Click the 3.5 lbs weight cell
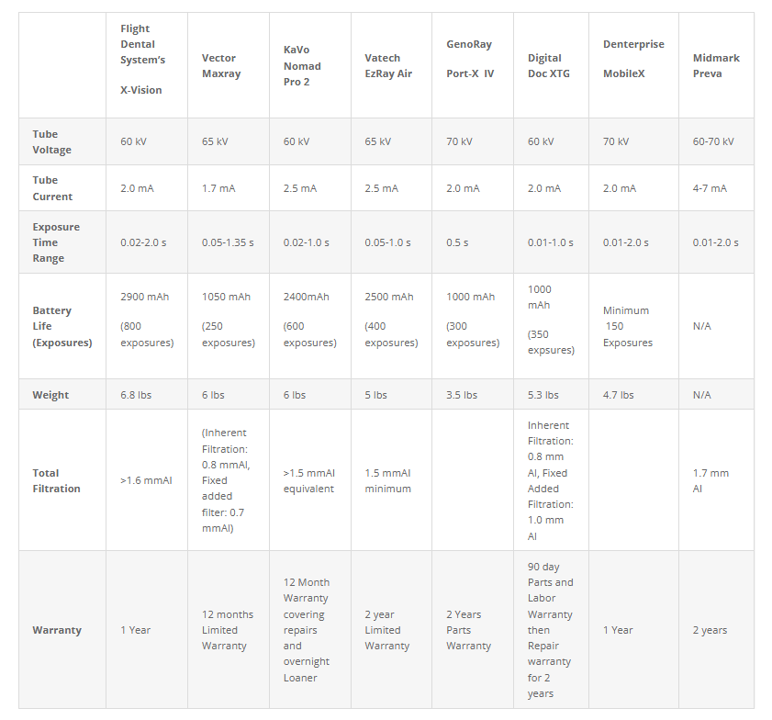The height and width of the screenshot is (720, 772). 473,394
